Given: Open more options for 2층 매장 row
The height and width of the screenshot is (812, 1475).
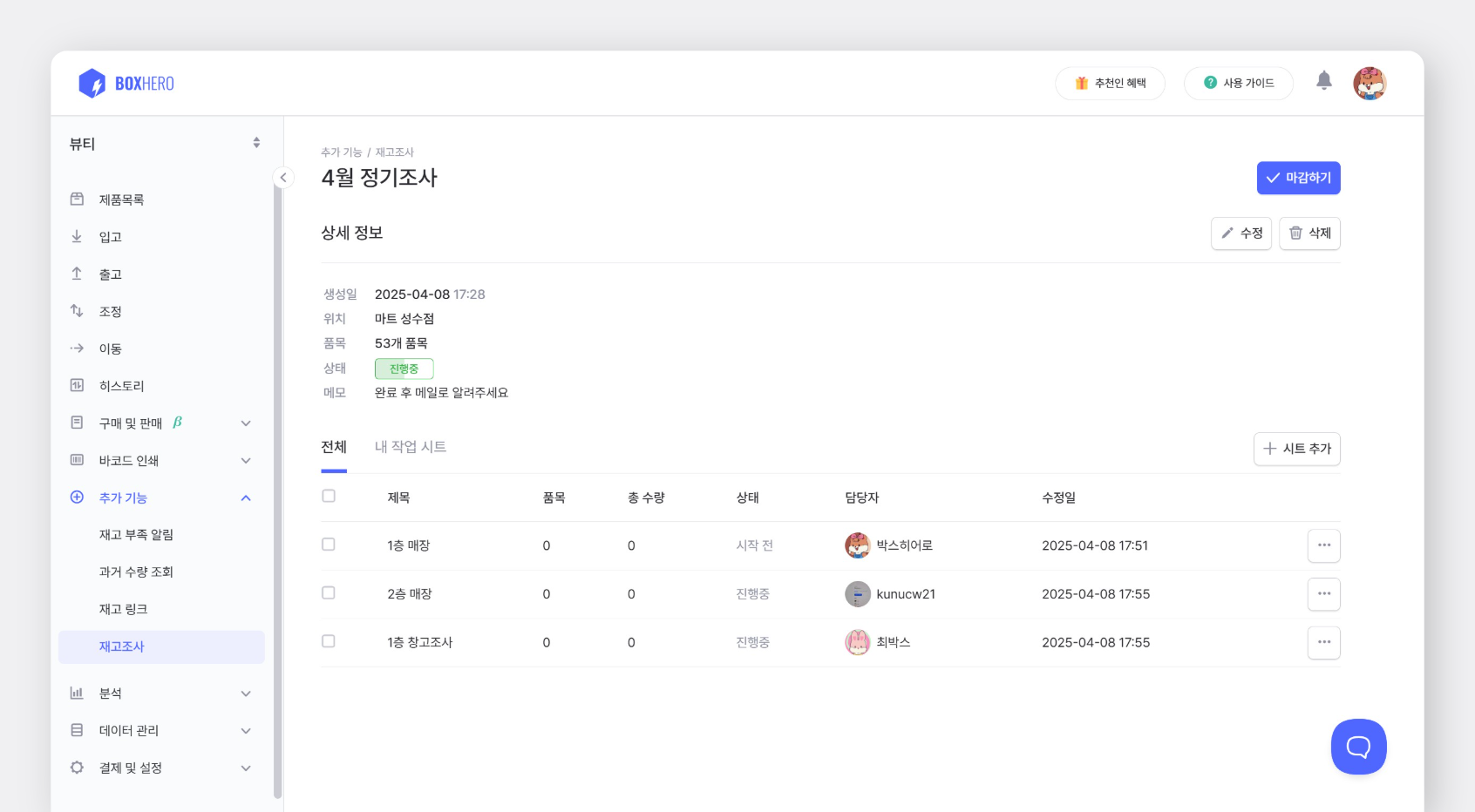Looking at the screenshot, I should click(x=1323, y=594).
